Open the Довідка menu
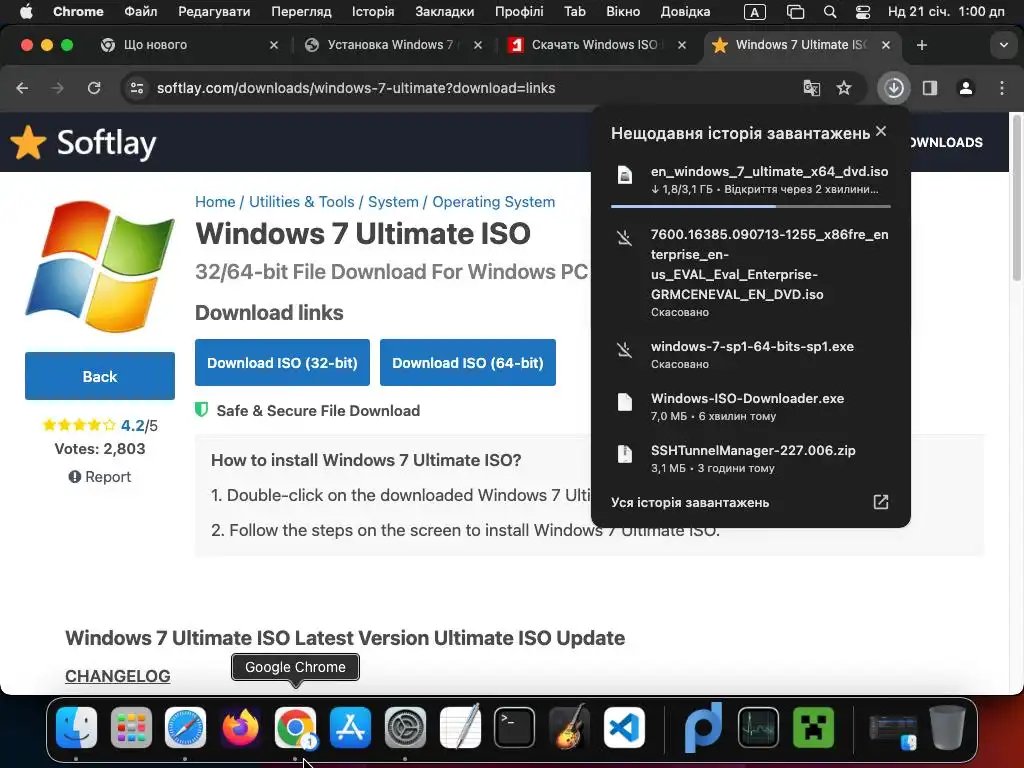This screenshot has height=768, width=1024. tap(685, 11)
